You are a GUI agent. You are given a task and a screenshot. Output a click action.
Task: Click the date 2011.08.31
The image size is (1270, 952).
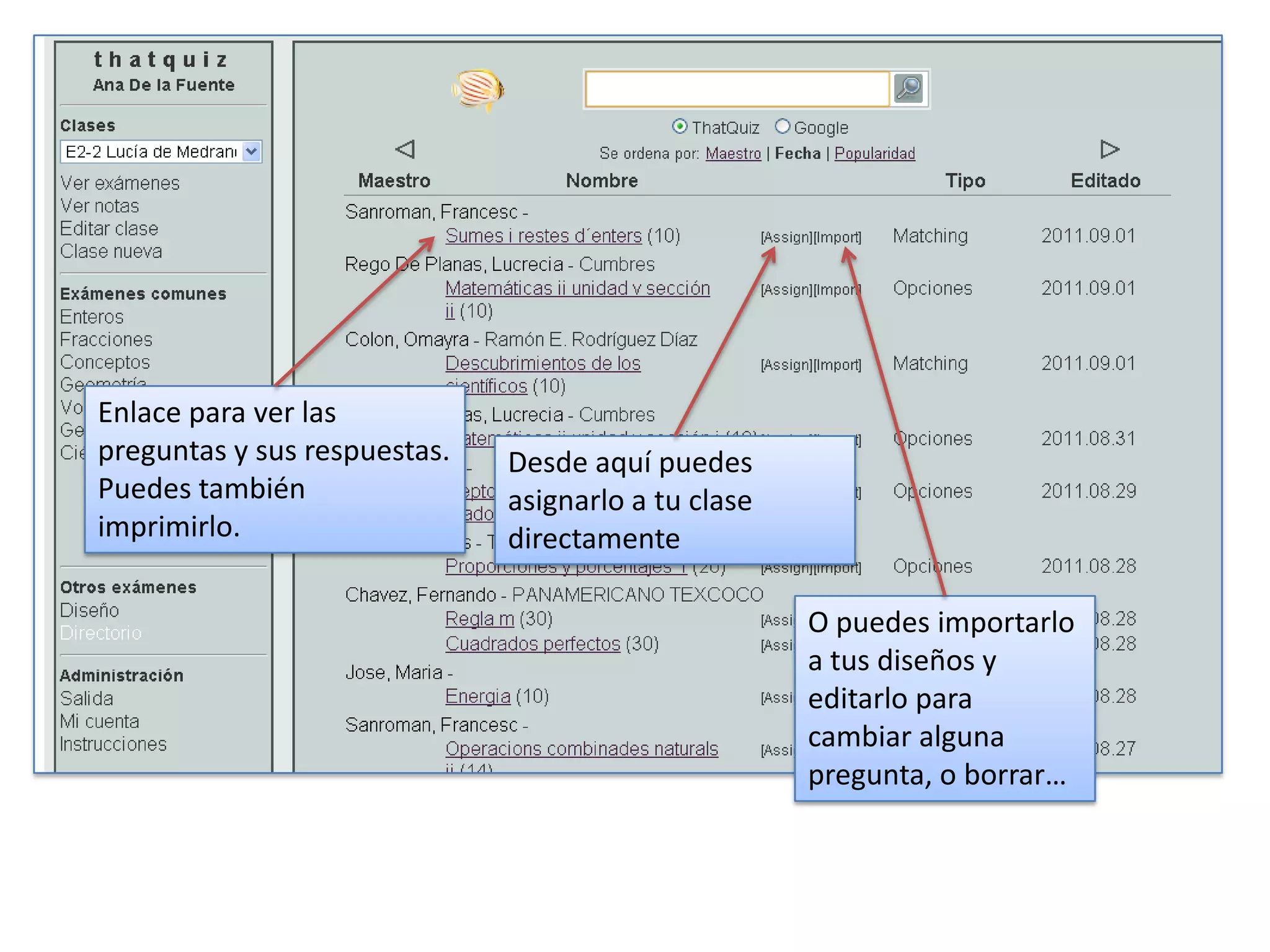tap(1088, 439)
